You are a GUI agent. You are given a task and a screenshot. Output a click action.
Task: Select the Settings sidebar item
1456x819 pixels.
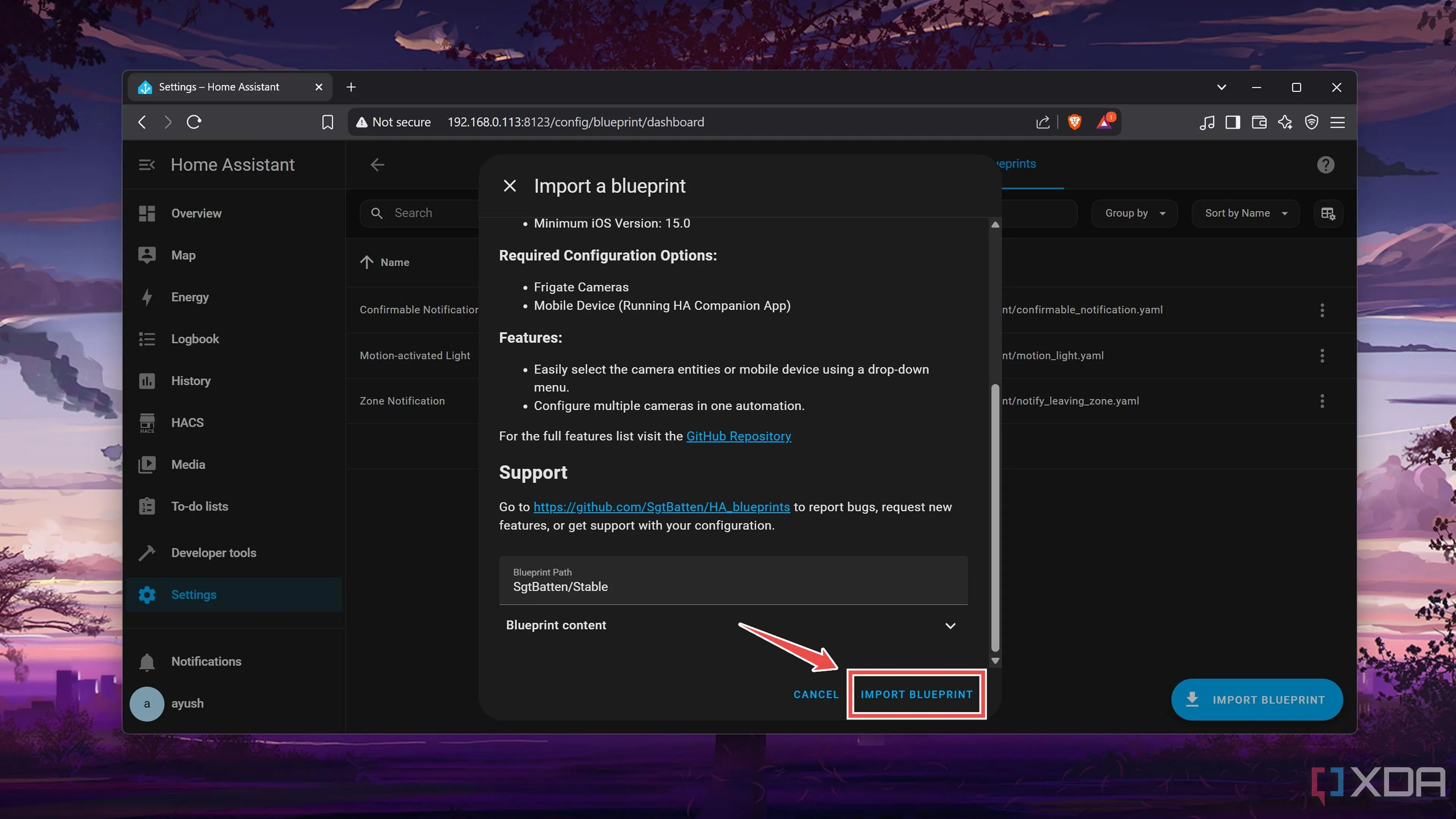pos(193,595)
